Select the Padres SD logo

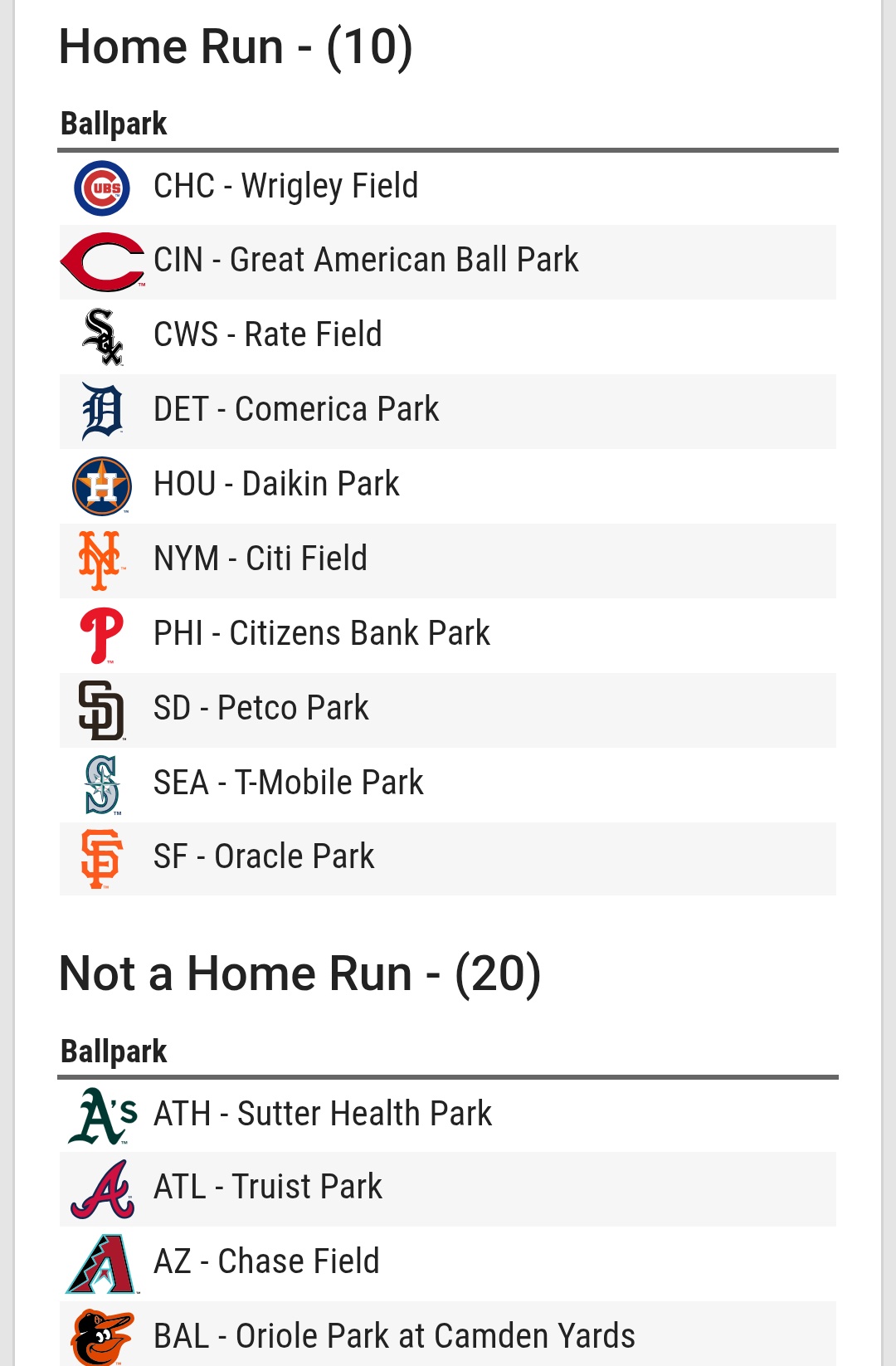101,710
